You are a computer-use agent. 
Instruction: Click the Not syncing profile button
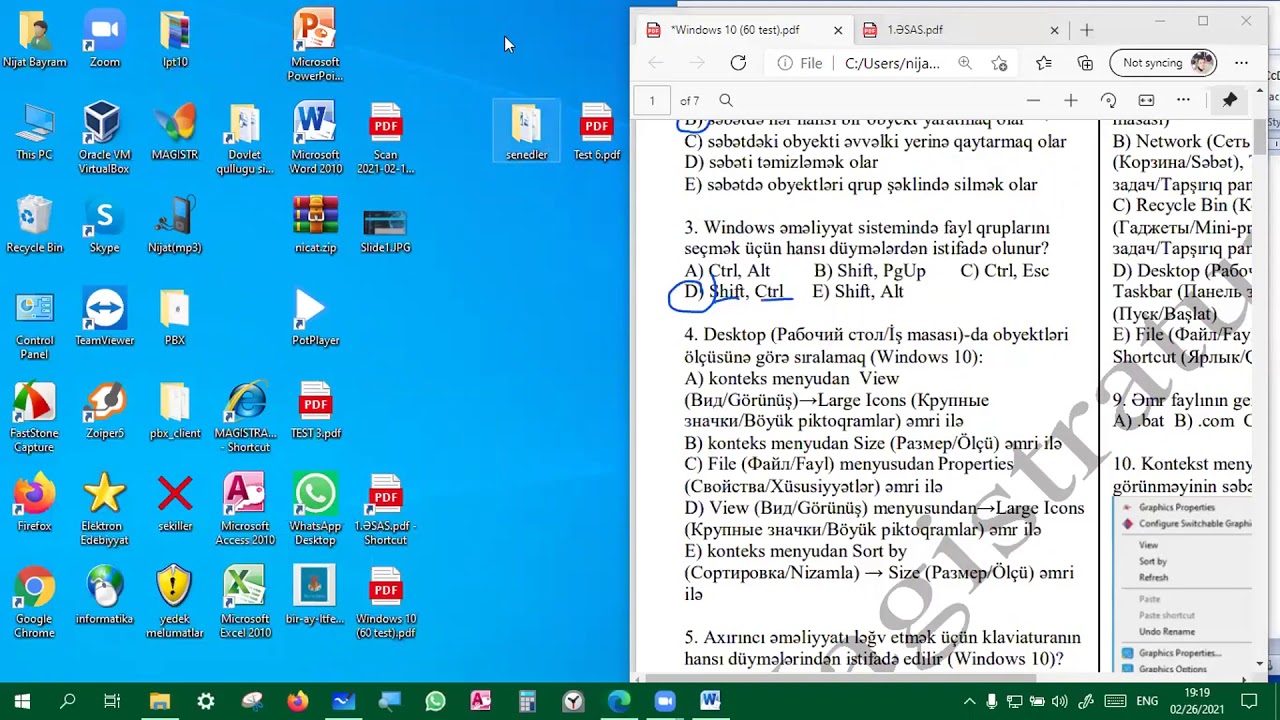[x=1162, y=63]
